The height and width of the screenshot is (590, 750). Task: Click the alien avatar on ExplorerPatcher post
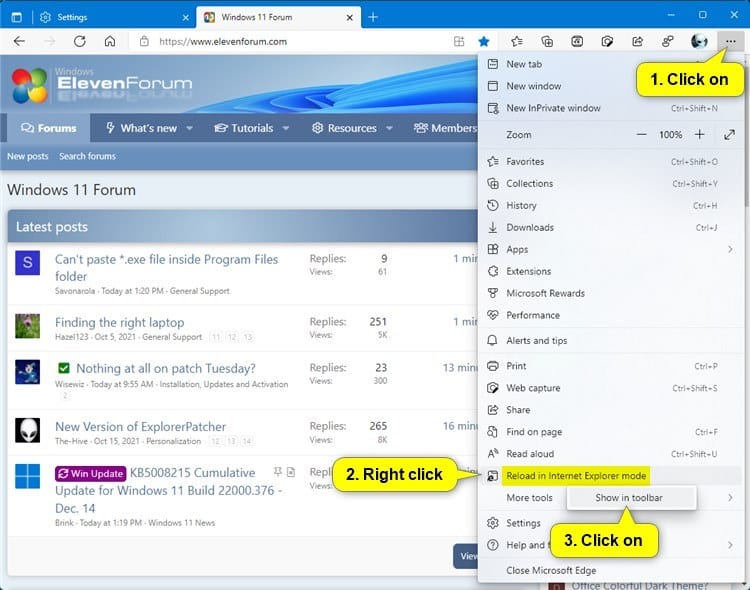(28, 430)
